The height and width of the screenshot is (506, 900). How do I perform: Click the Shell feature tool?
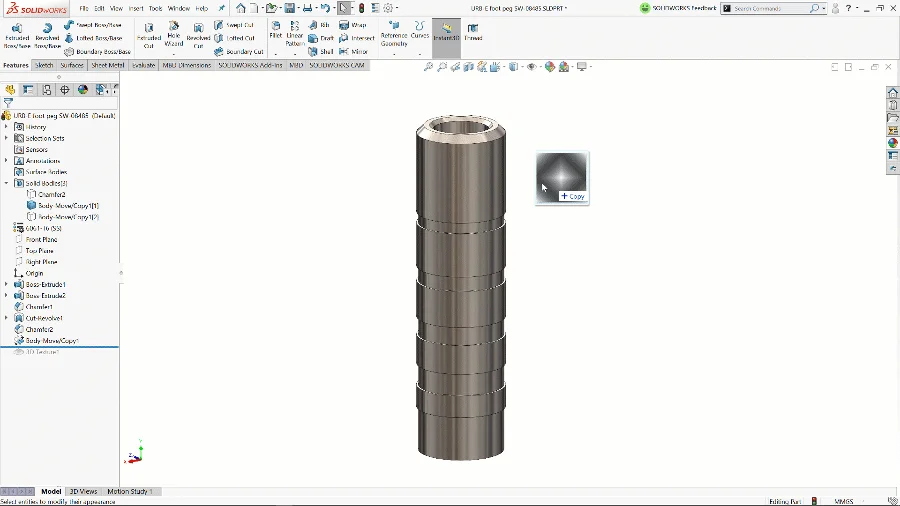click(x=321, y=51)
